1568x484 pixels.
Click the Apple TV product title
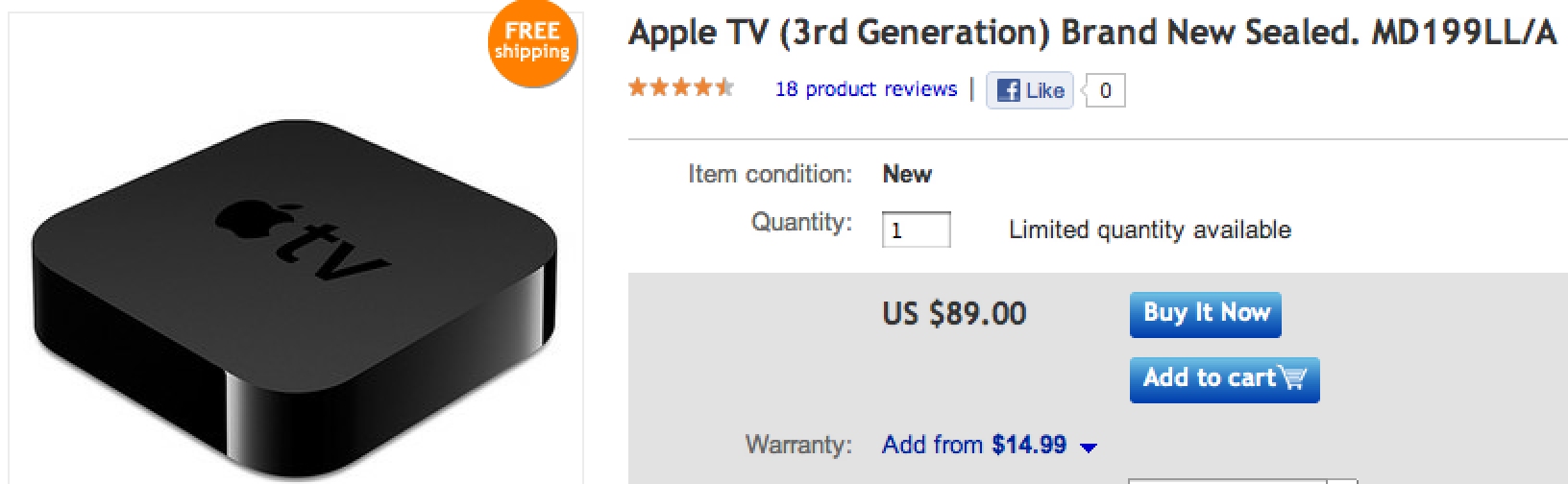[x=1090, y=34]
